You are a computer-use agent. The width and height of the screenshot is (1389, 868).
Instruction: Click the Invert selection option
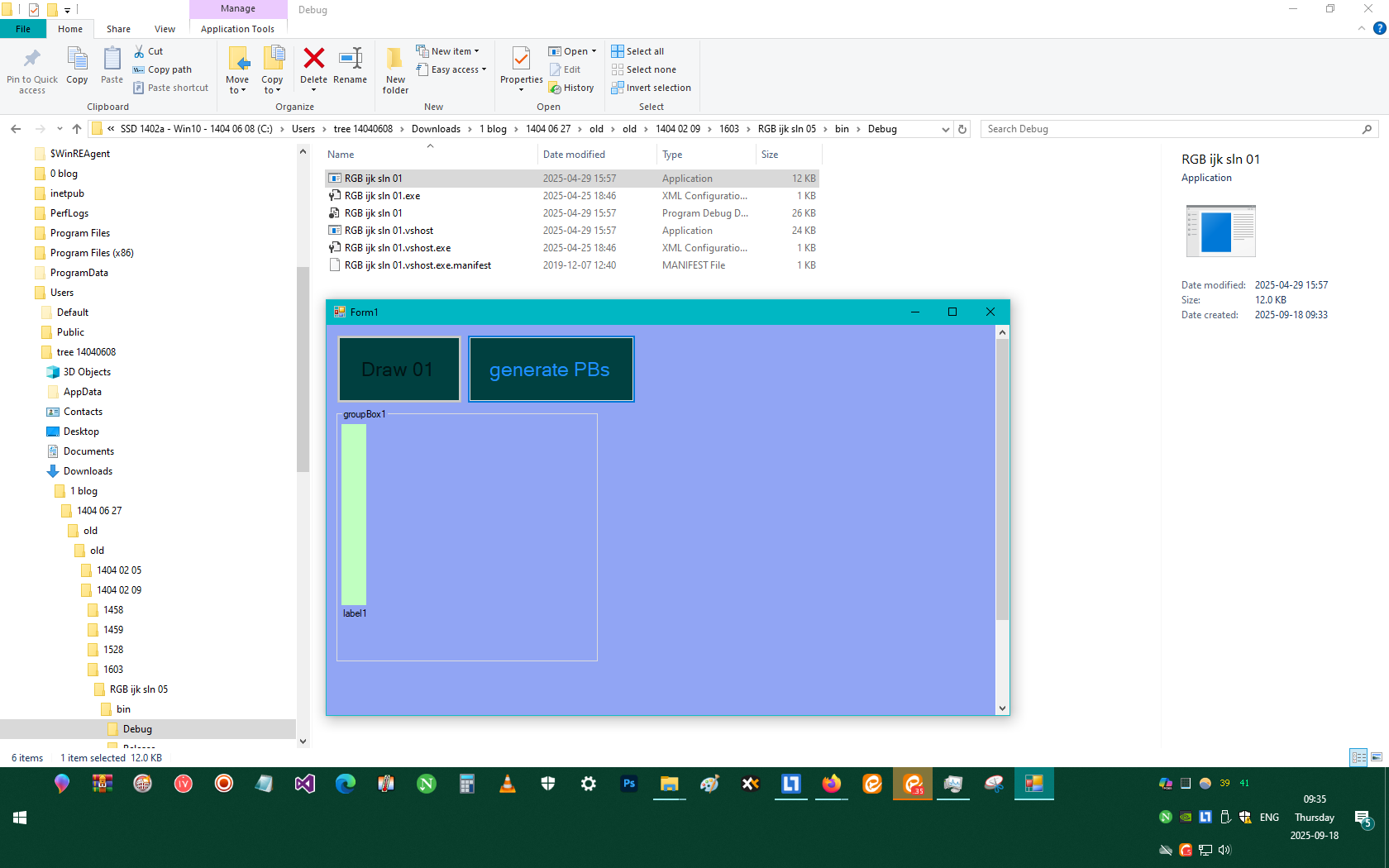pyautogui.click(x=651, y=88)
